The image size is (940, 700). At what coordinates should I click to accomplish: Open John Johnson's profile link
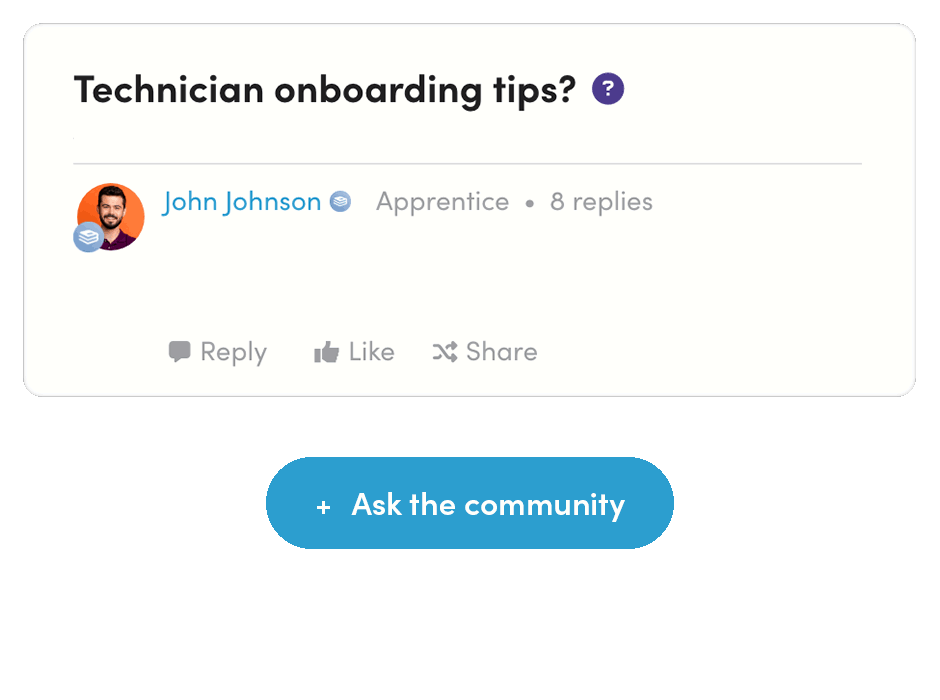[x=242, y=201]
